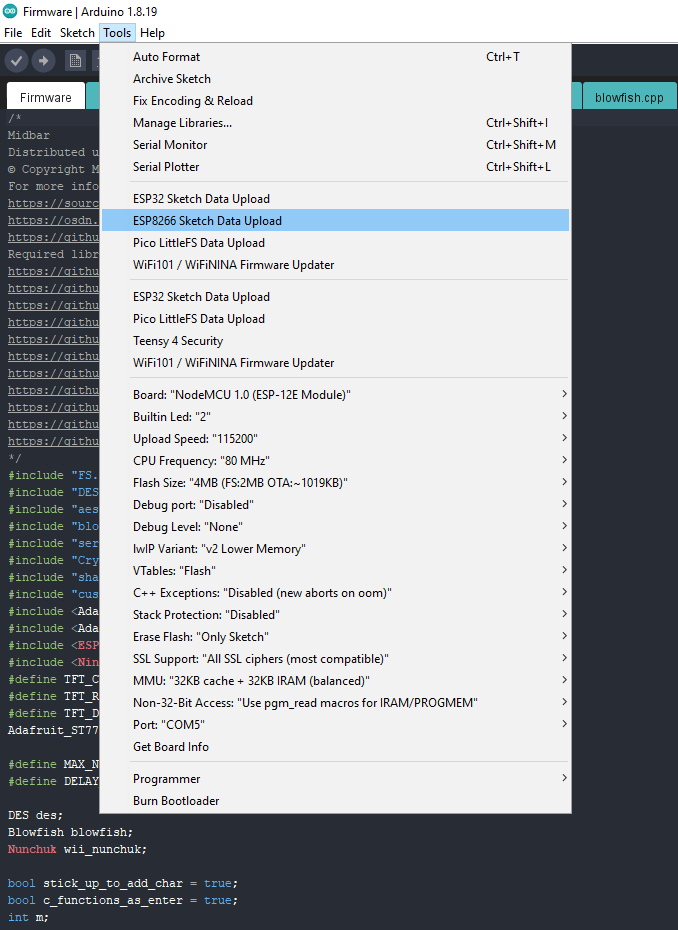Choose Burn Bootloader
Image resolution: width=678 pixels, height=930 pixels.
click(x=176, y=800)
